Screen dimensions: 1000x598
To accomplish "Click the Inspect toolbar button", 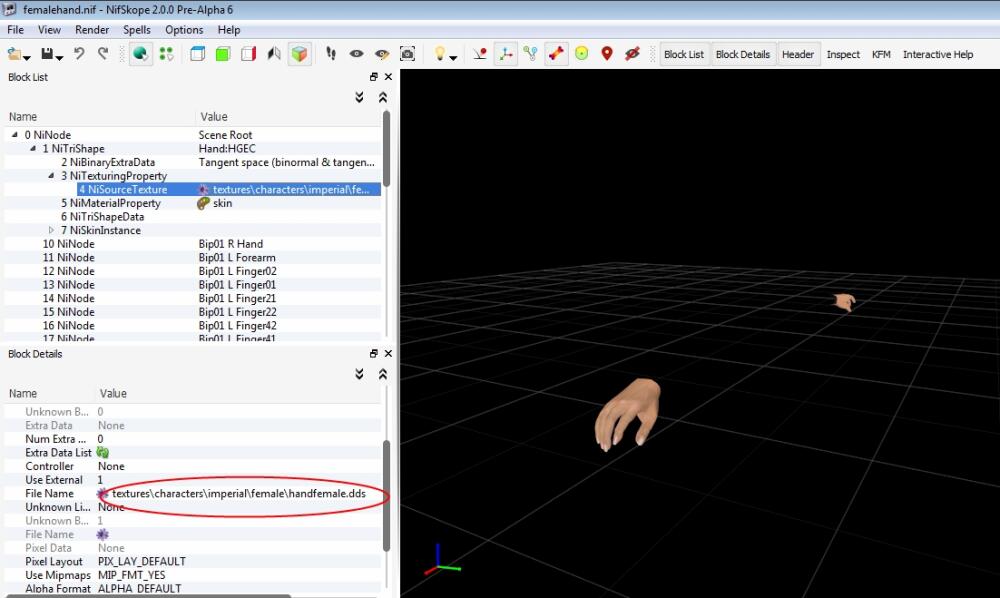I will [843, 54].
